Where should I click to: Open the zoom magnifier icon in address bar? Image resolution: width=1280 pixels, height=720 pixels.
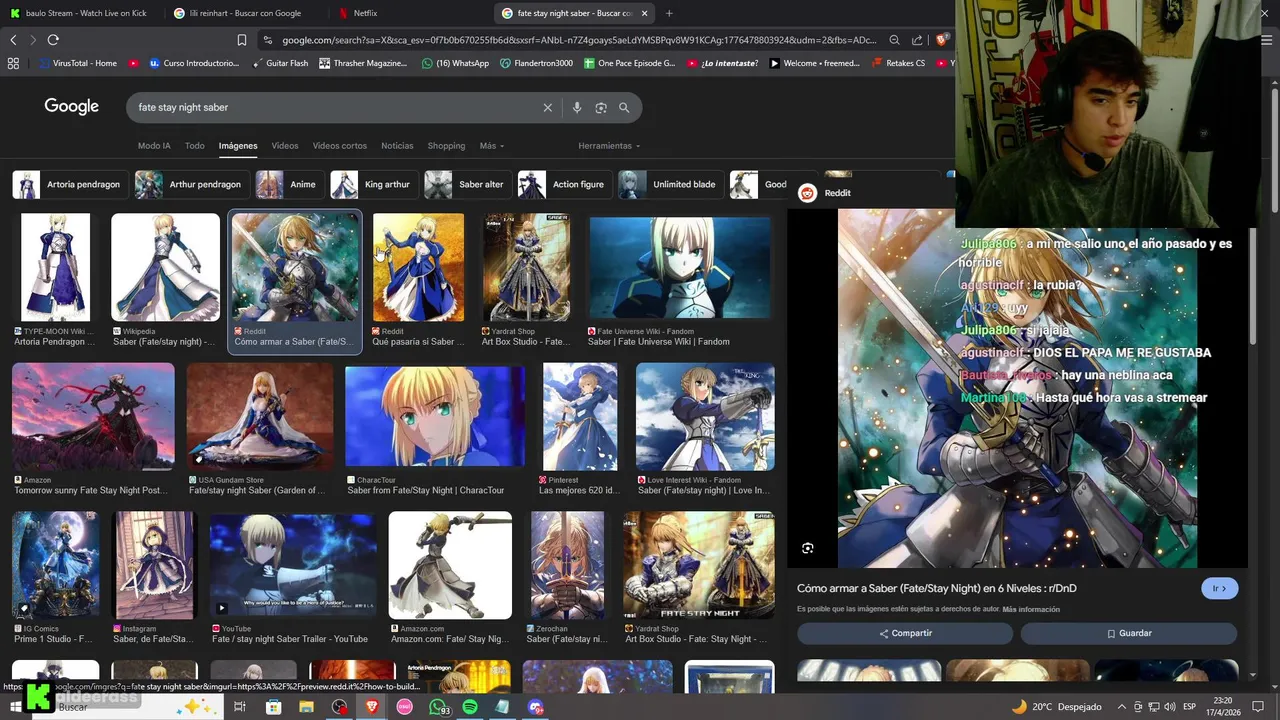tap(895, 40)
